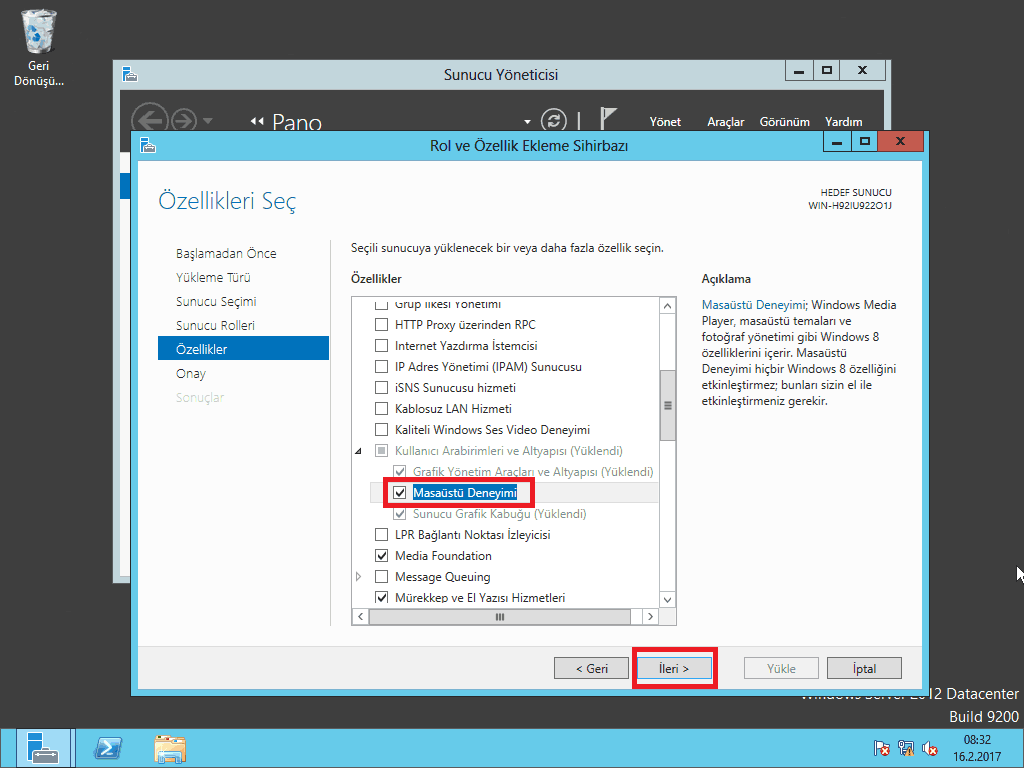Expand the Message Queuing node
1024x768 pixels.
[359, 577]
